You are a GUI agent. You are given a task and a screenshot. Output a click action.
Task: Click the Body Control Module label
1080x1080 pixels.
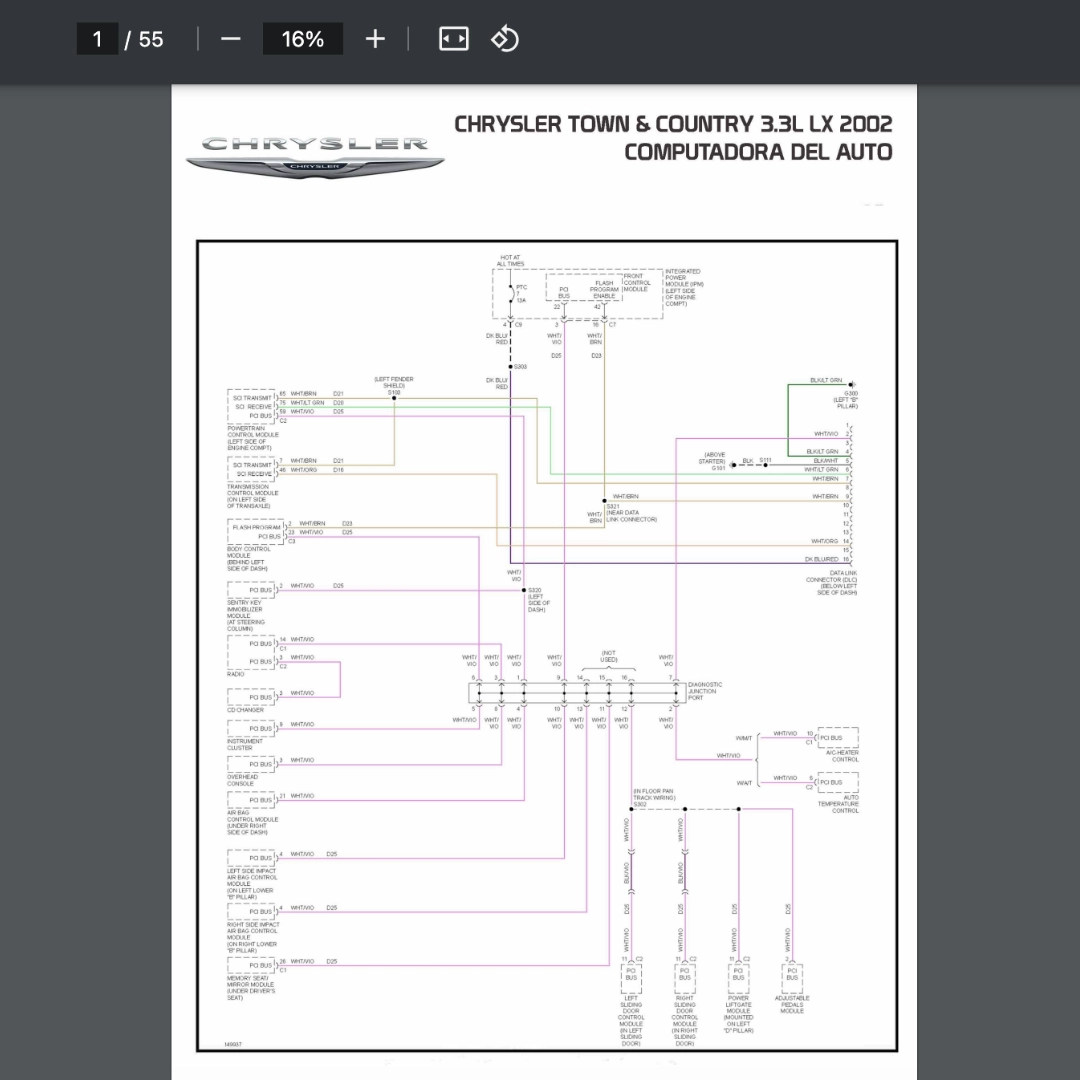[249, 559]
